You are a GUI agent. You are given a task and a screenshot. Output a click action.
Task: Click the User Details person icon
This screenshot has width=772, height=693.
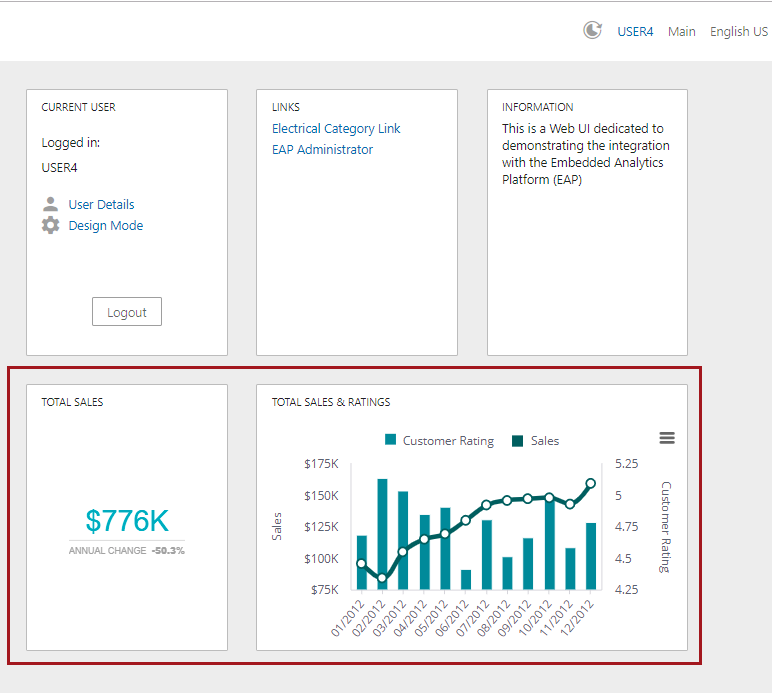click(x=50, y=204)
